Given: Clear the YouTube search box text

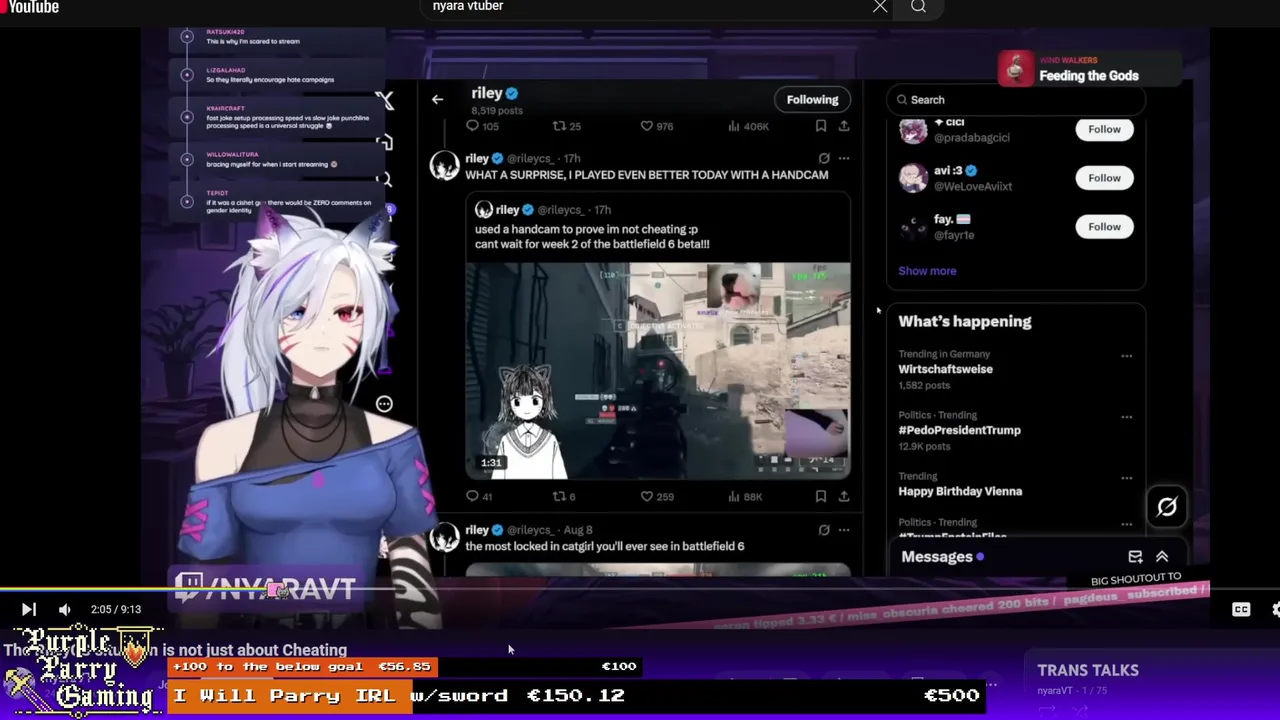Looking at the screenshot, I should (x=880, y=7).
